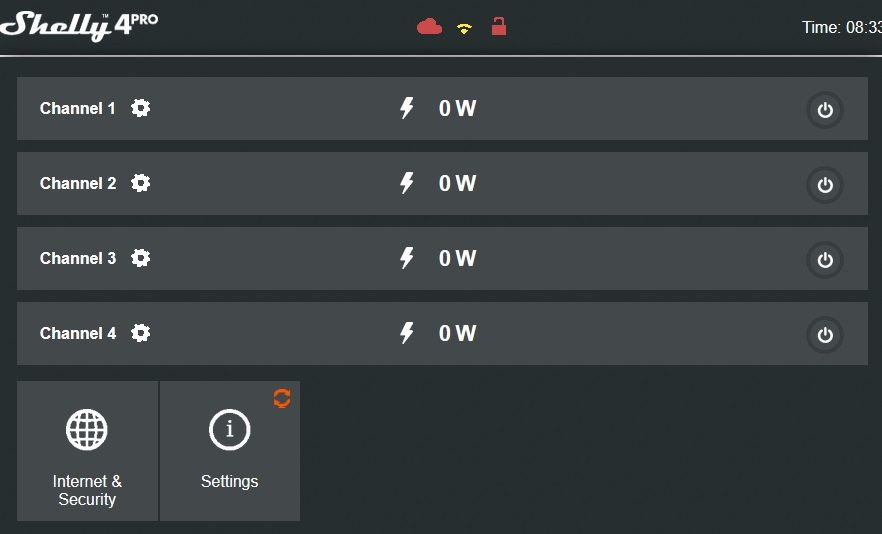Toggle Channel 1 power button
882x534 pixels.
825,110
